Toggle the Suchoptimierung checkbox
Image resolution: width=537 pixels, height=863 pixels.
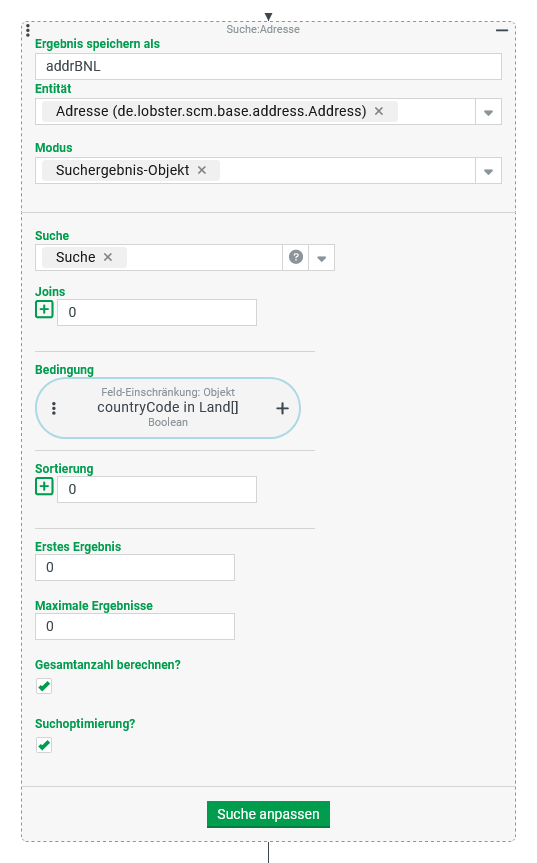tap(44, 745)
